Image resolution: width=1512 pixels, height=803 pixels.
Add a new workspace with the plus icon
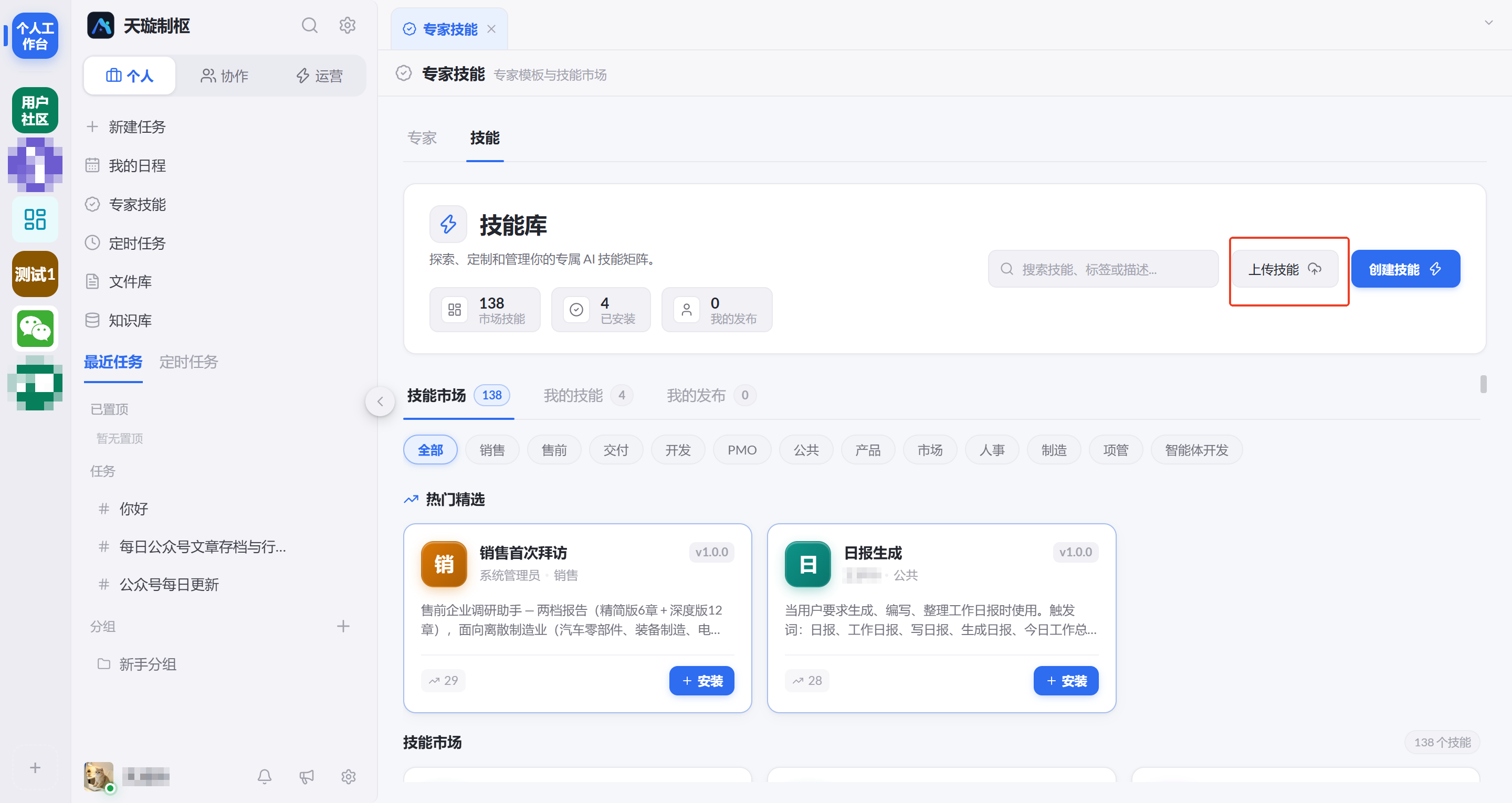[x=35, y=768]
